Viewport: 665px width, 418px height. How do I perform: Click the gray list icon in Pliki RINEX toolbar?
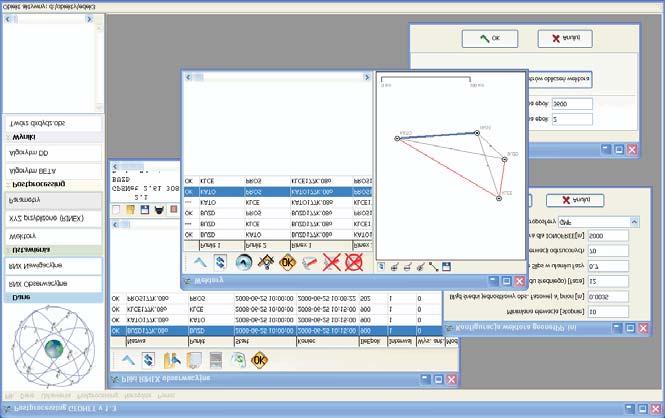[216, 360]
